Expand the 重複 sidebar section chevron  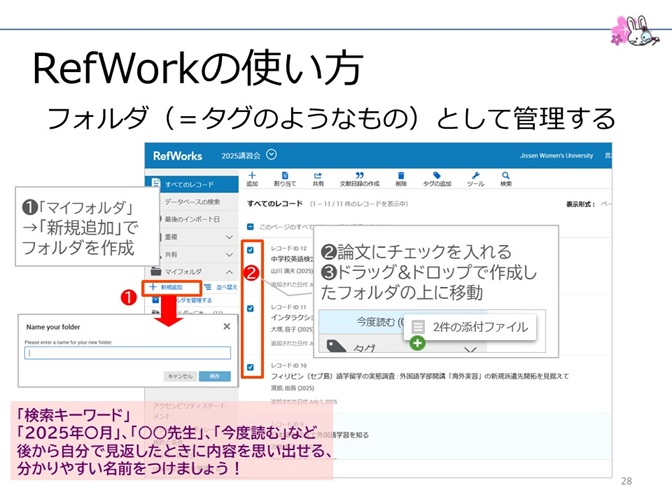click(x=229, y=237)
